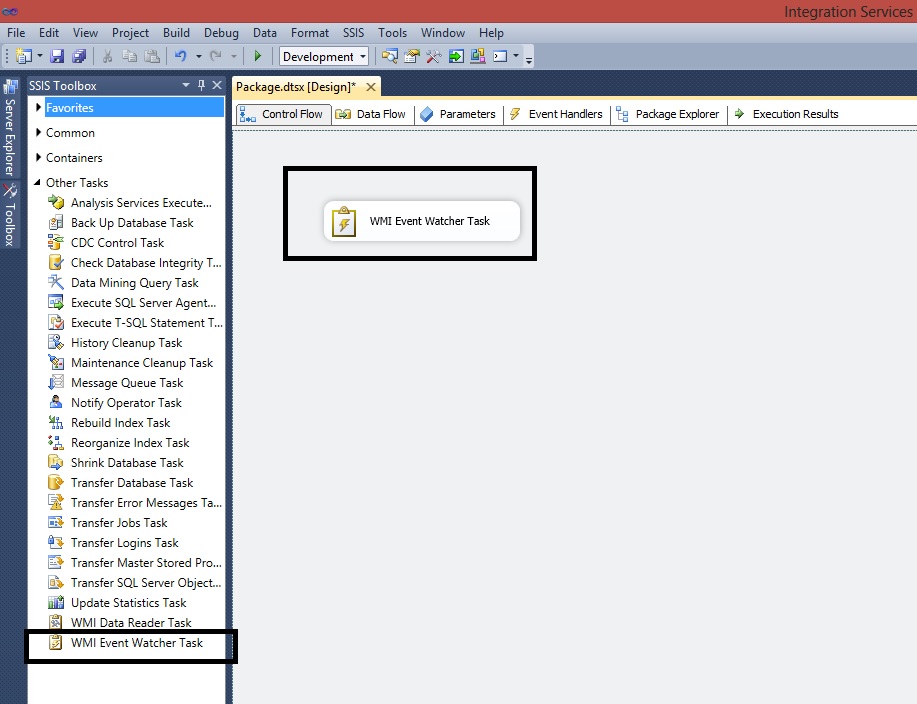Viewport: 917px width, 704px height.
Task: Close the SSIS Toolbox panel
Action: 217,85
